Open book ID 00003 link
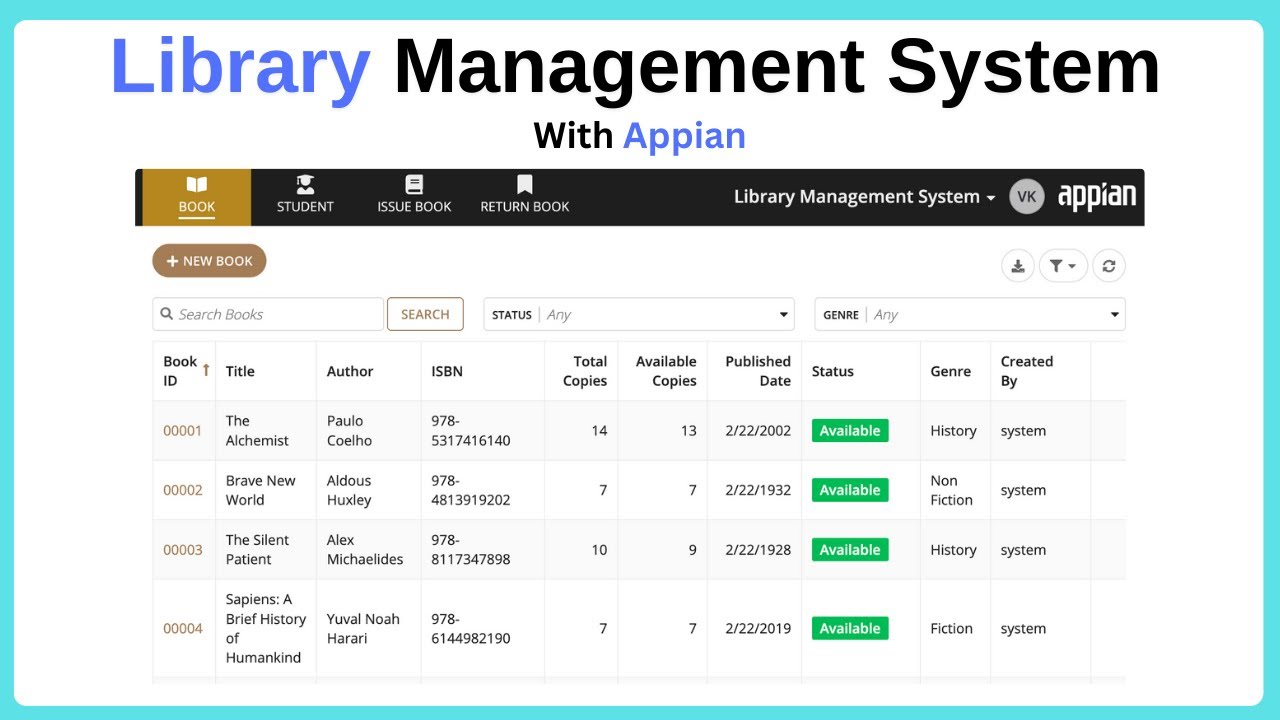 (182, 550)
